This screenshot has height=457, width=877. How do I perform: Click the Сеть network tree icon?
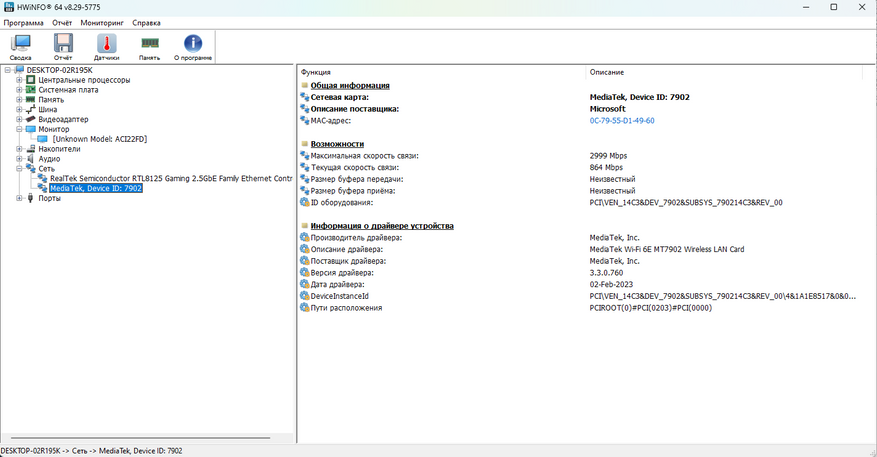click(x=31, y=168)
